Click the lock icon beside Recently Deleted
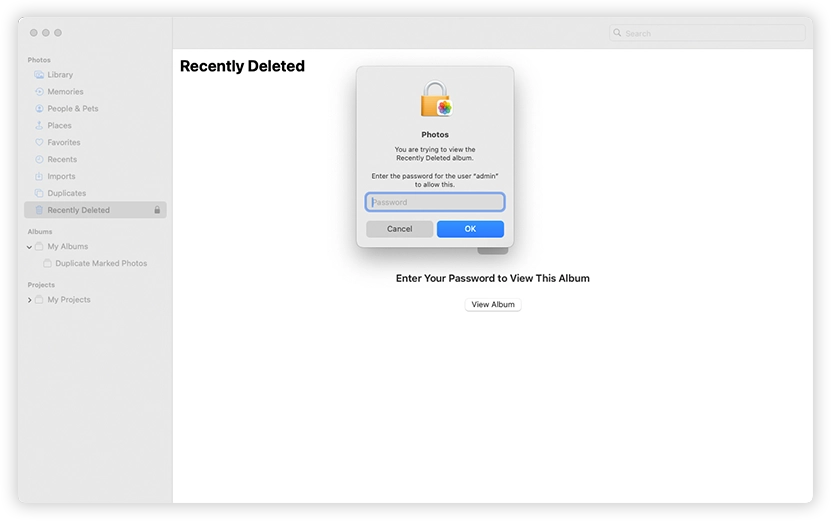The width and height of the screenshot is (831, 521). pyautogui.click(x=157, y=210)
